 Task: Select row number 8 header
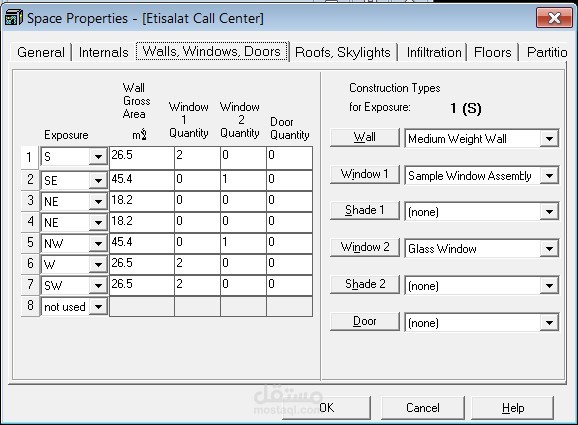[29, 306]
